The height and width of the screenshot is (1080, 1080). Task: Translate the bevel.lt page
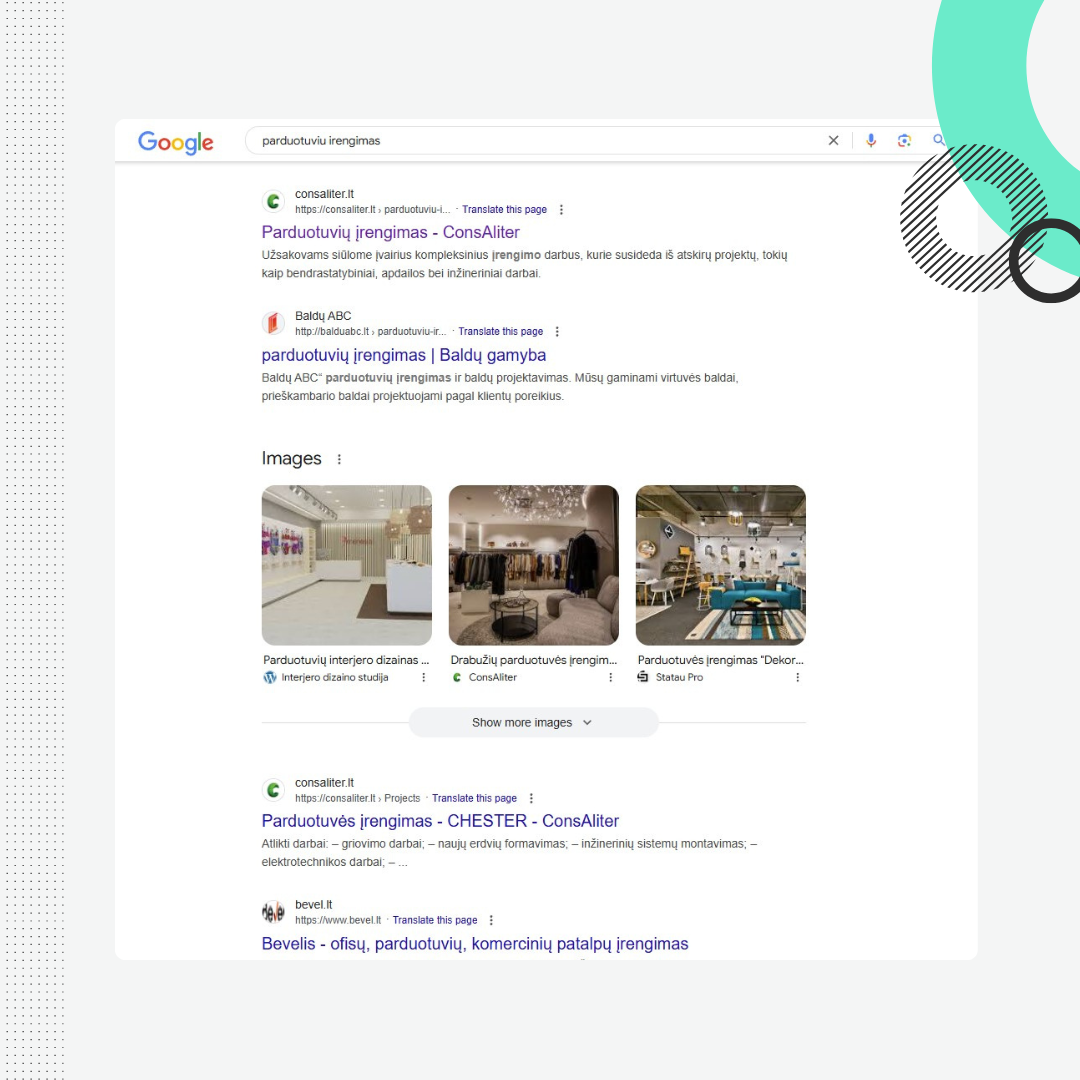pos(435,920)
